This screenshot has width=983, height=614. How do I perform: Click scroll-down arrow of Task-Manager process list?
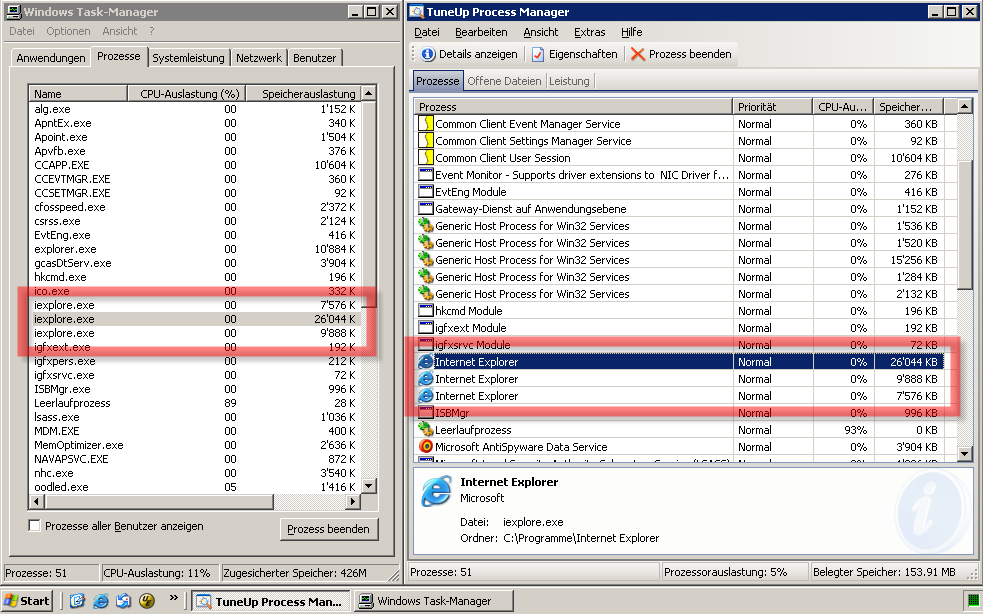[x=369, y=485]
